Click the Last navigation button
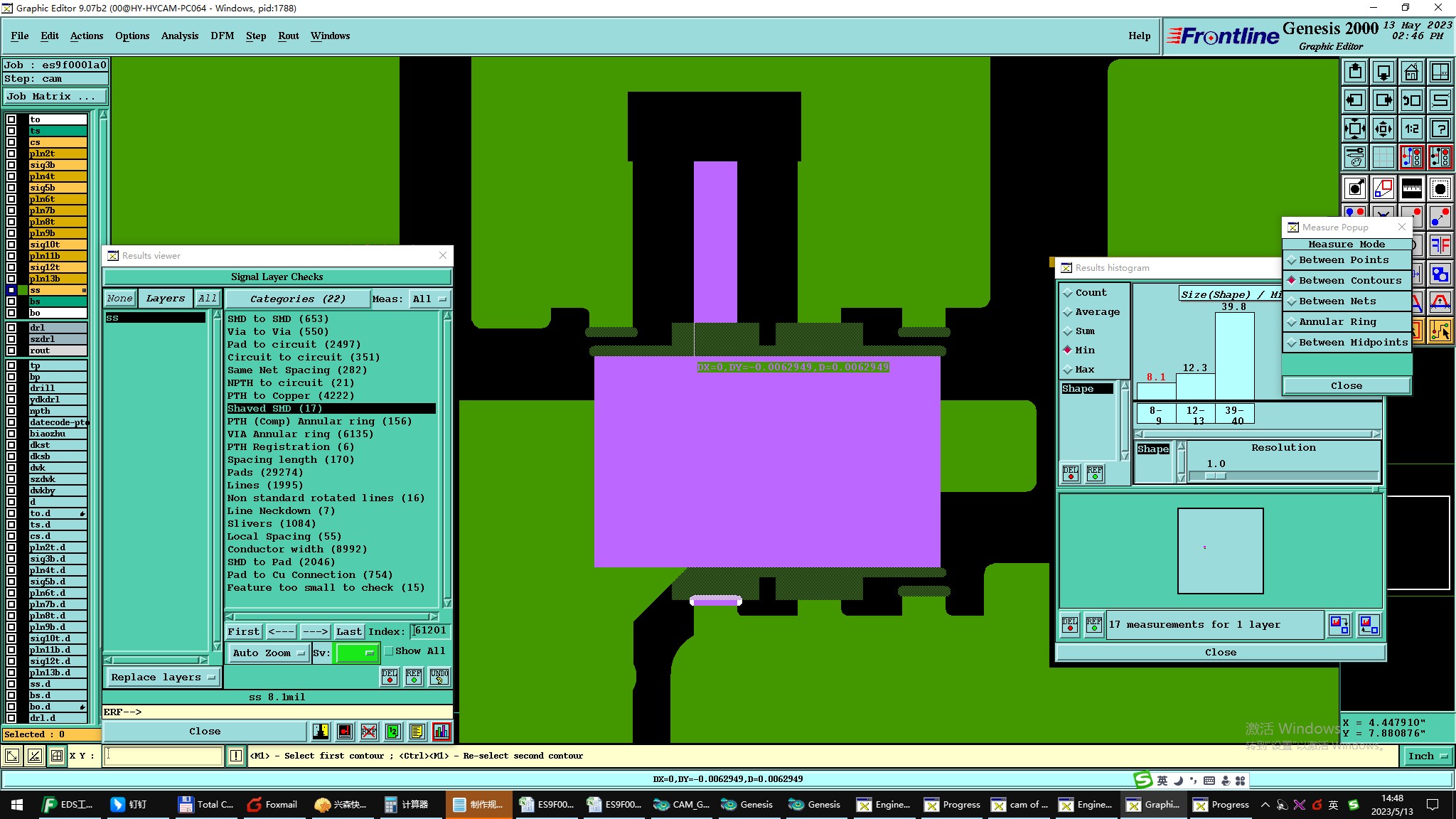Screen dimensions: 1456x819 click(348, 631)
